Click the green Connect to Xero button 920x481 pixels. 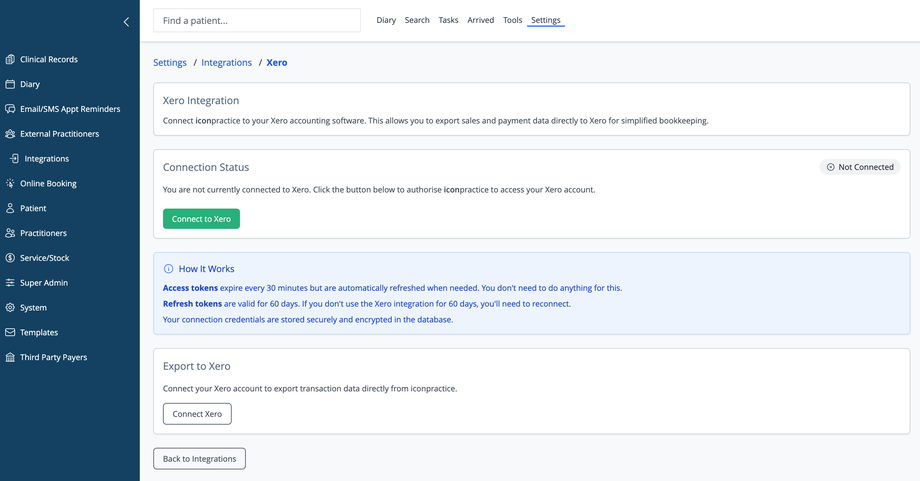coord(201,219)
